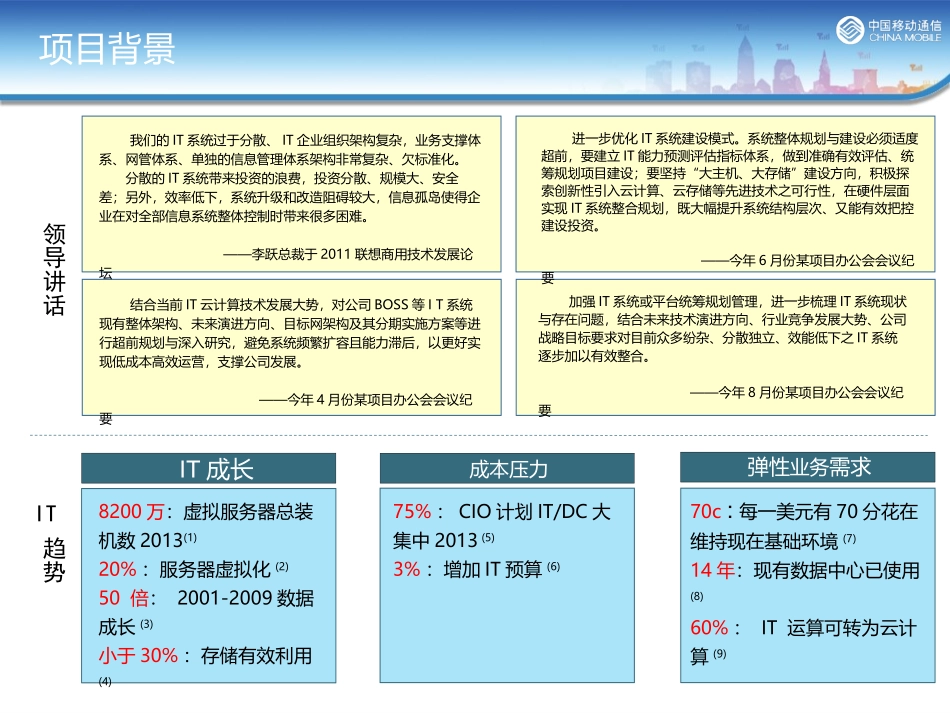The height and width of the screenshot is (713, 950).
Task: Select the slide title 项目背景
Action: click(x=107, y=49)
